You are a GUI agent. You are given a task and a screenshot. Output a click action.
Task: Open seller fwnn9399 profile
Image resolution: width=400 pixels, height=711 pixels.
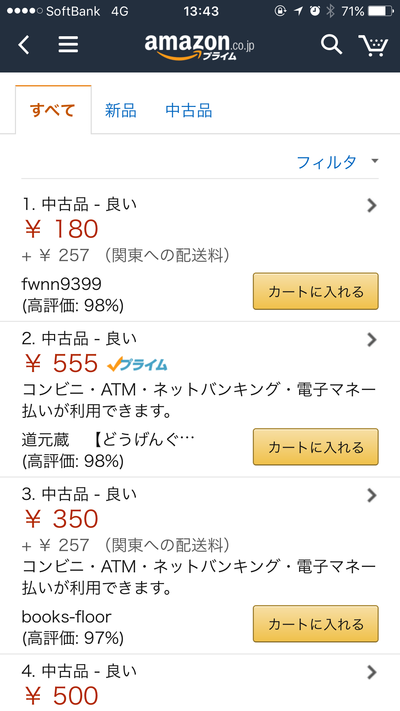(62, 284)
